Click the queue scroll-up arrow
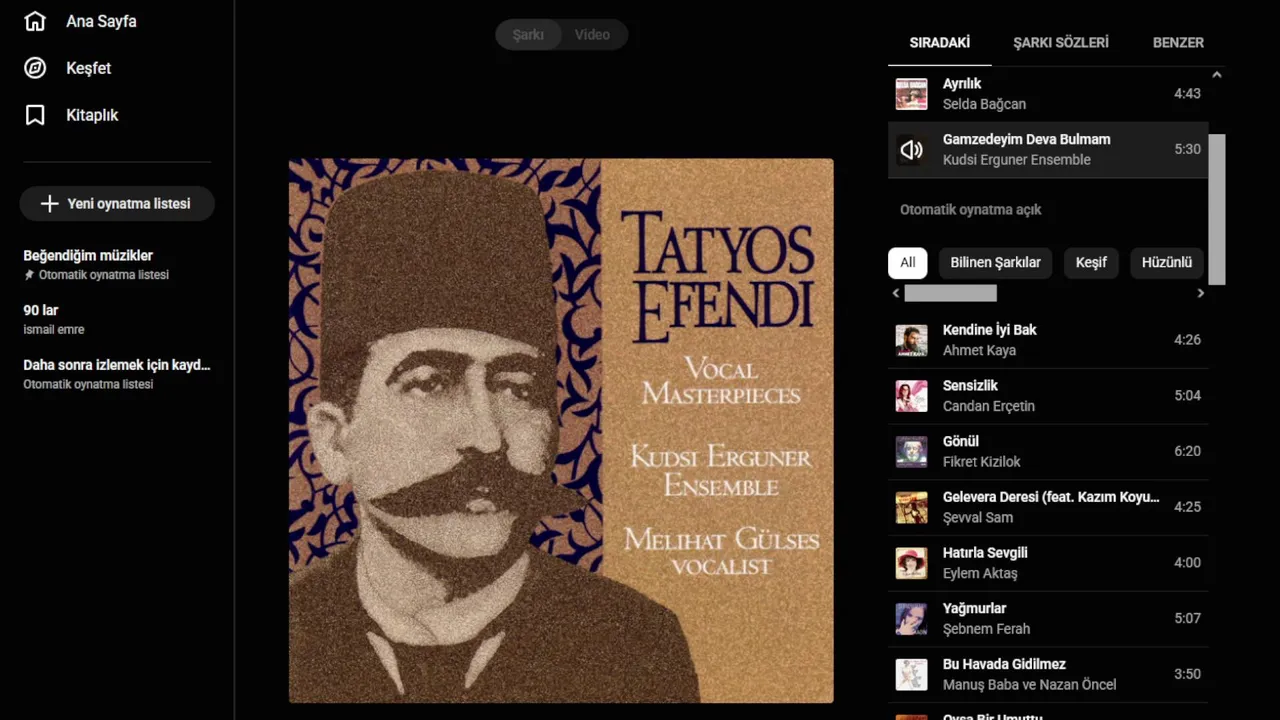This screenshot has height=720, width=1280. (x=1217, y=75)
